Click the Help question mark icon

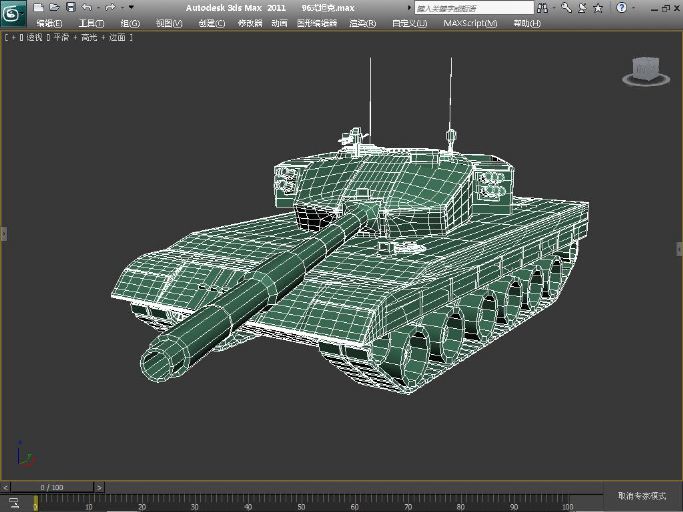(x=622, y=8)
